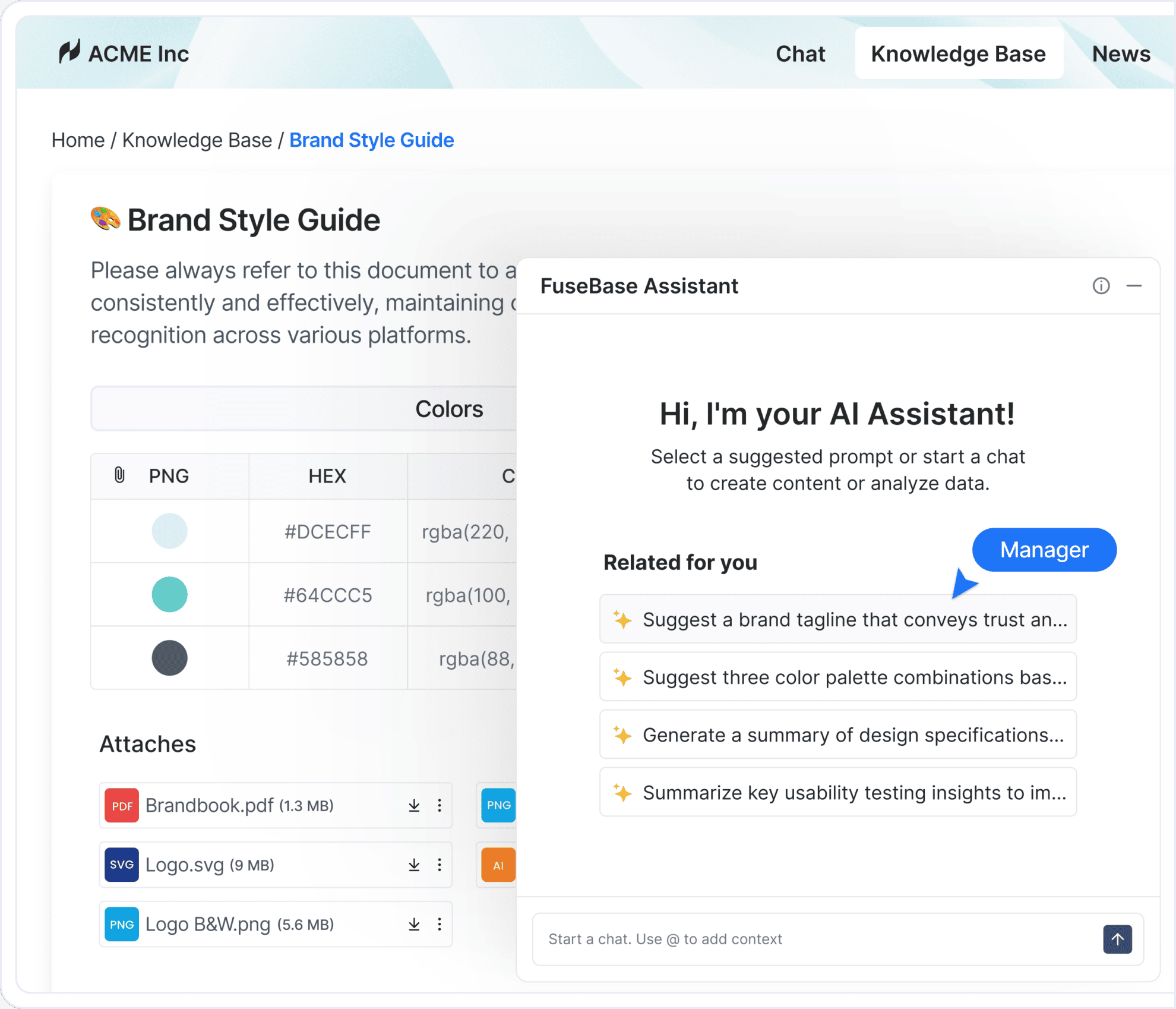Viewport: 1176px width, 1009px height.
Task: Open the FuseBase Assistant info icon
Action: click(1101, 286)
